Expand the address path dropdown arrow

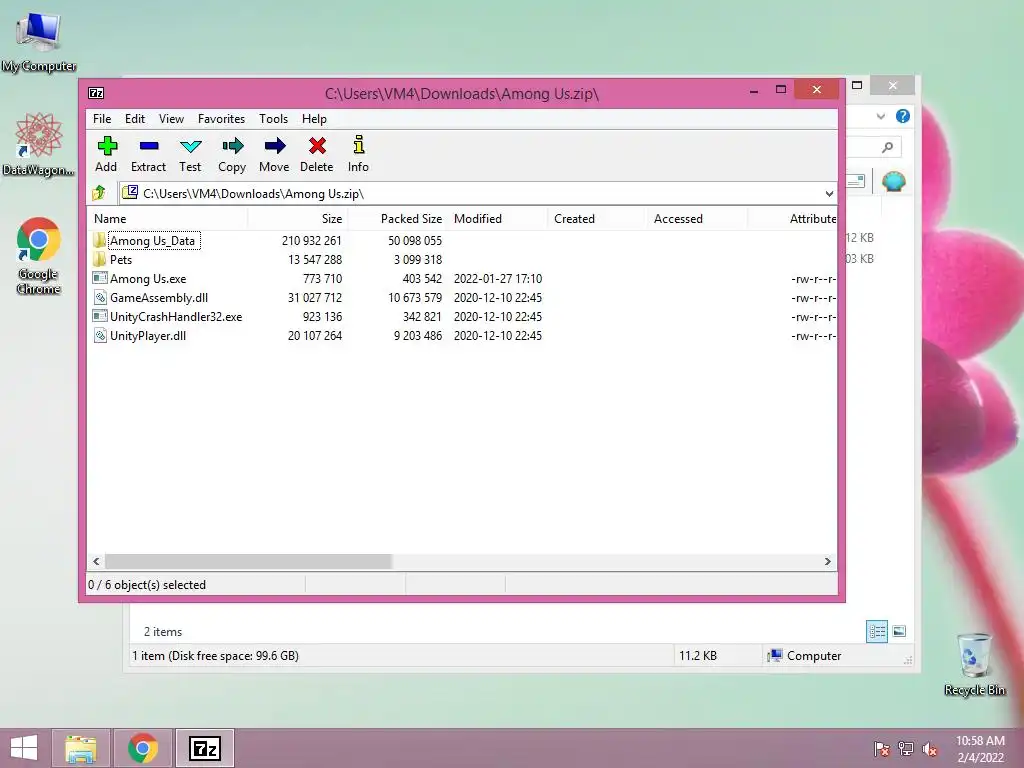coord(829,193)
